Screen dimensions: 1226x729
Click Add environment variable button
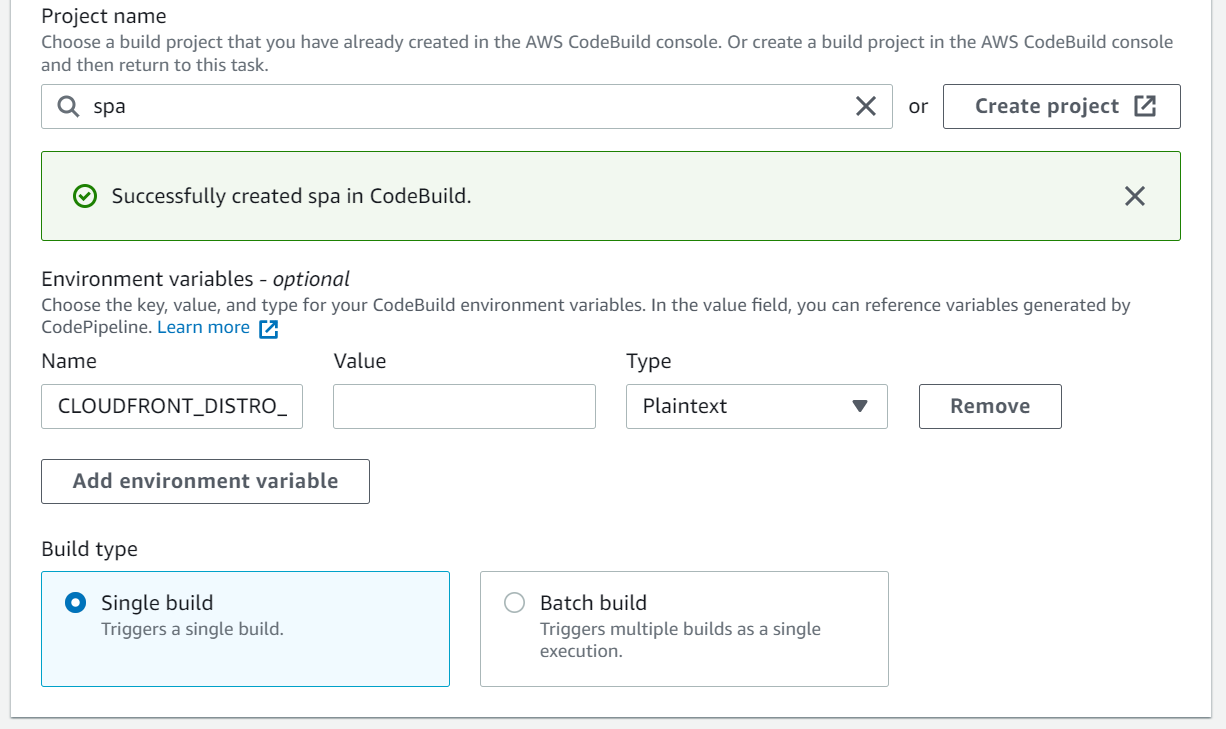[x=205, y=481]
